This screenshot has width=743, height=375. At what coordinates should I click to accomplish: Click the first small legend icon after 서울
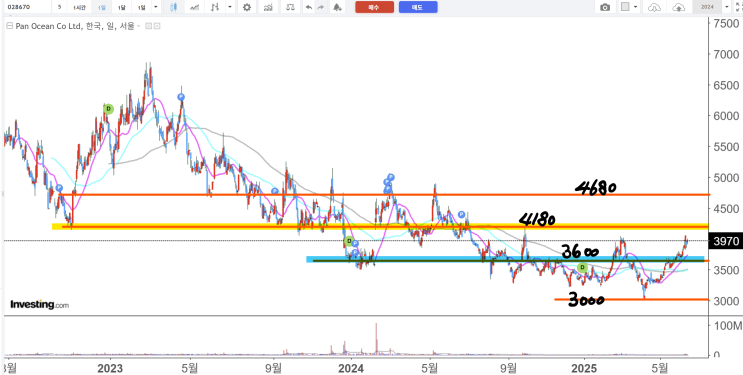[x=148, y=27]
